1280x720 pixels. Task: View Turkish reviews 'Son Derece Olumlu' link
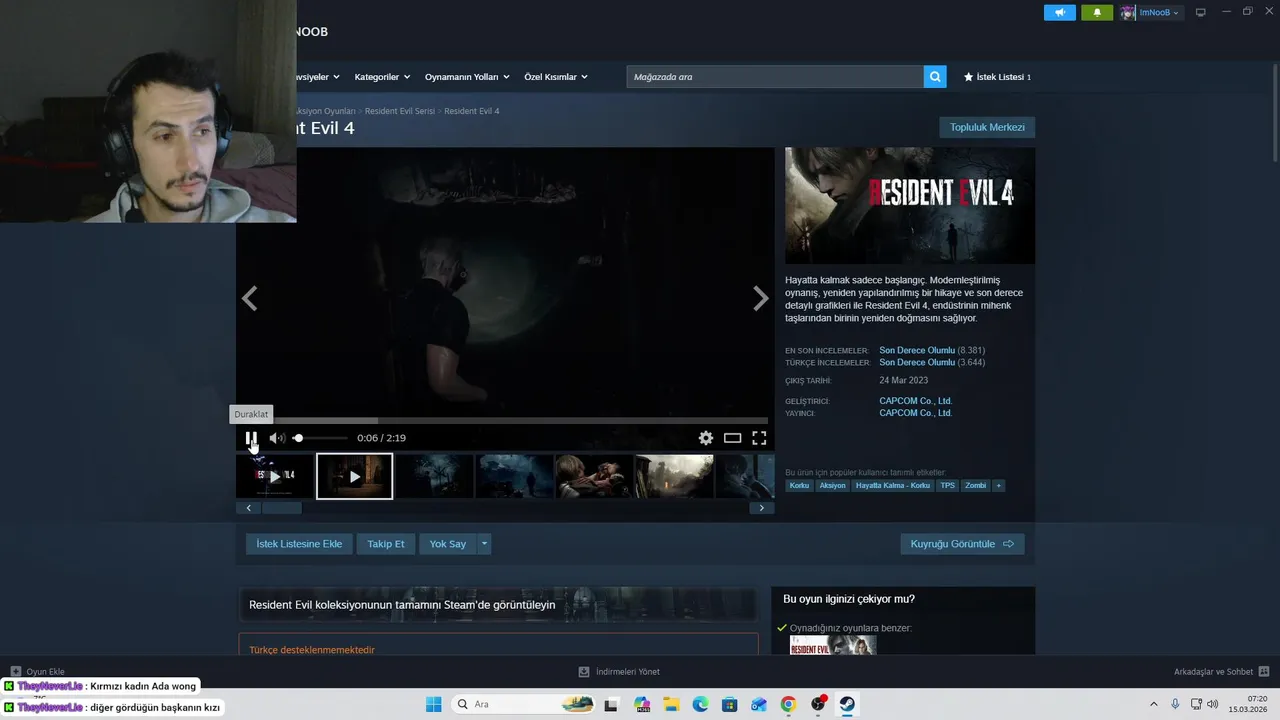click(917, 362)
